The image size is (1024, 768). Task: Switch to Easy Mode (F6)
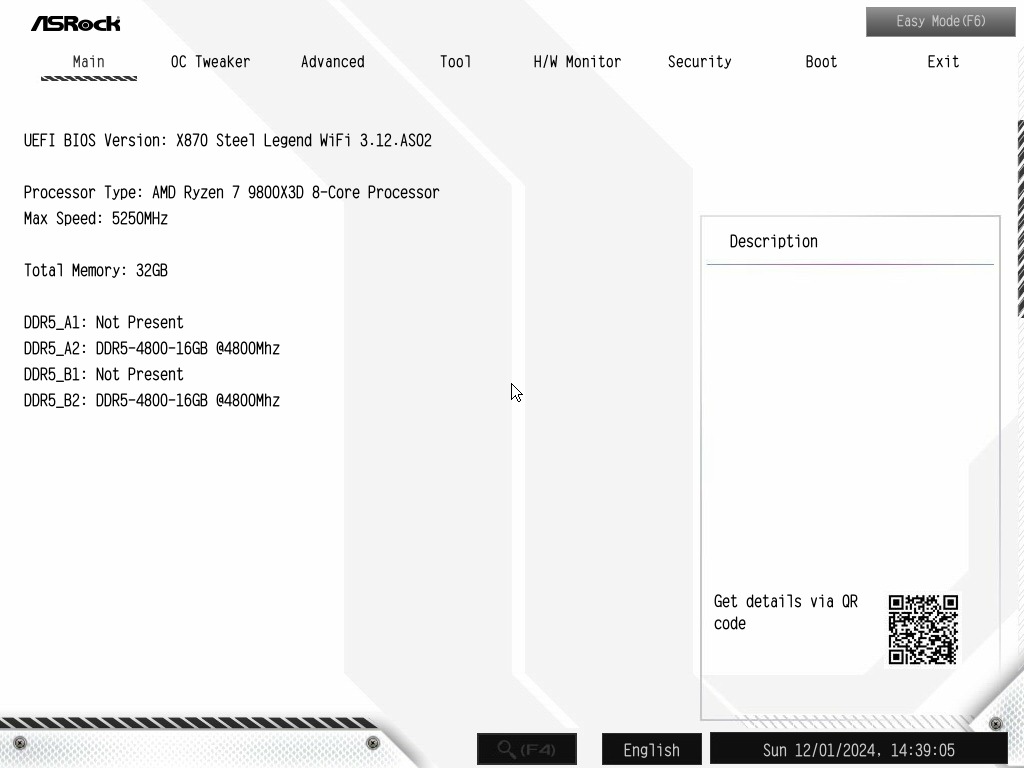(x=940, y=22)
